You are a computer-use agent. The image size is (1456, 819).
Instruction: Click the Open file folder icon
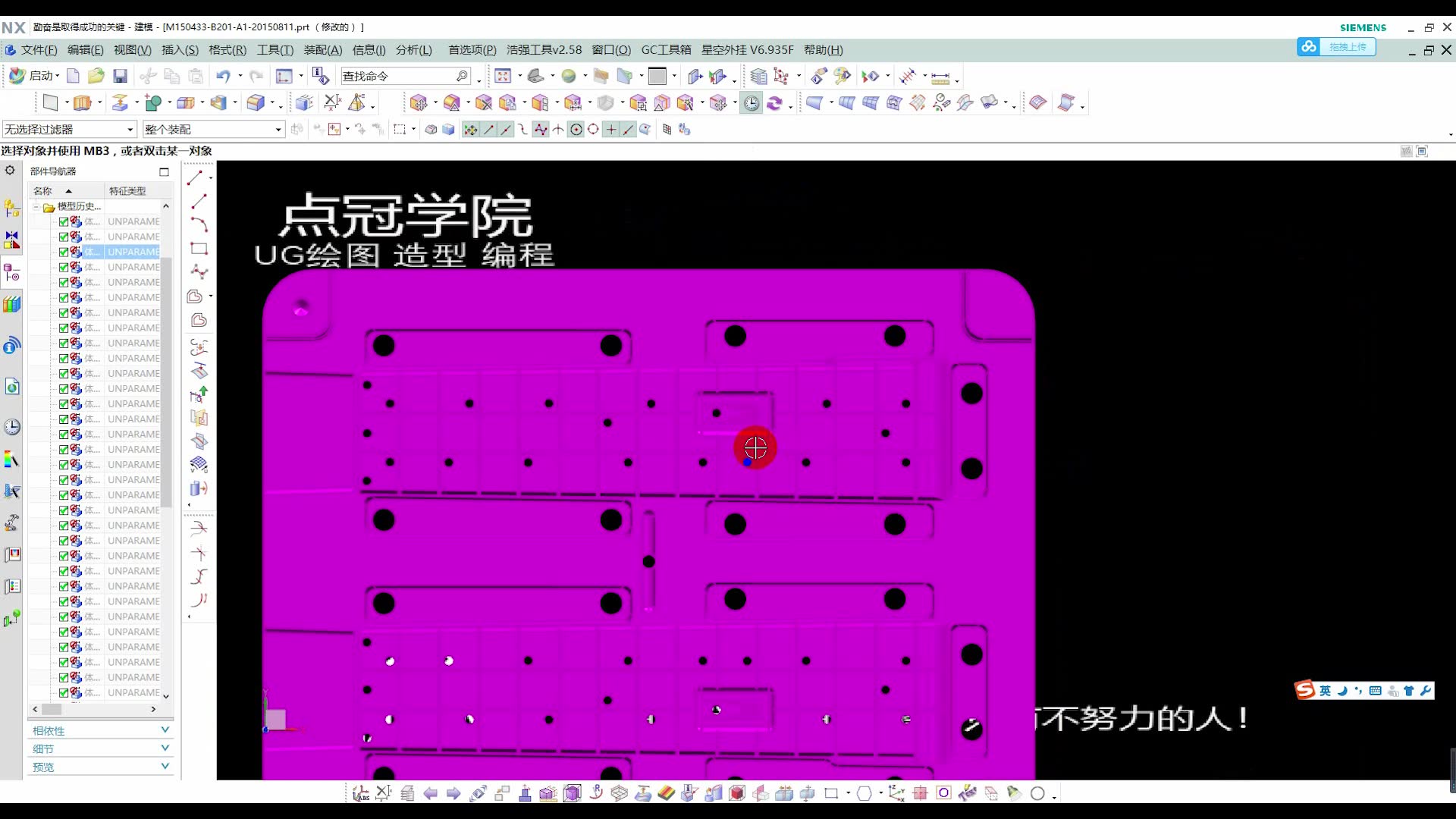[x=96, y=76]
